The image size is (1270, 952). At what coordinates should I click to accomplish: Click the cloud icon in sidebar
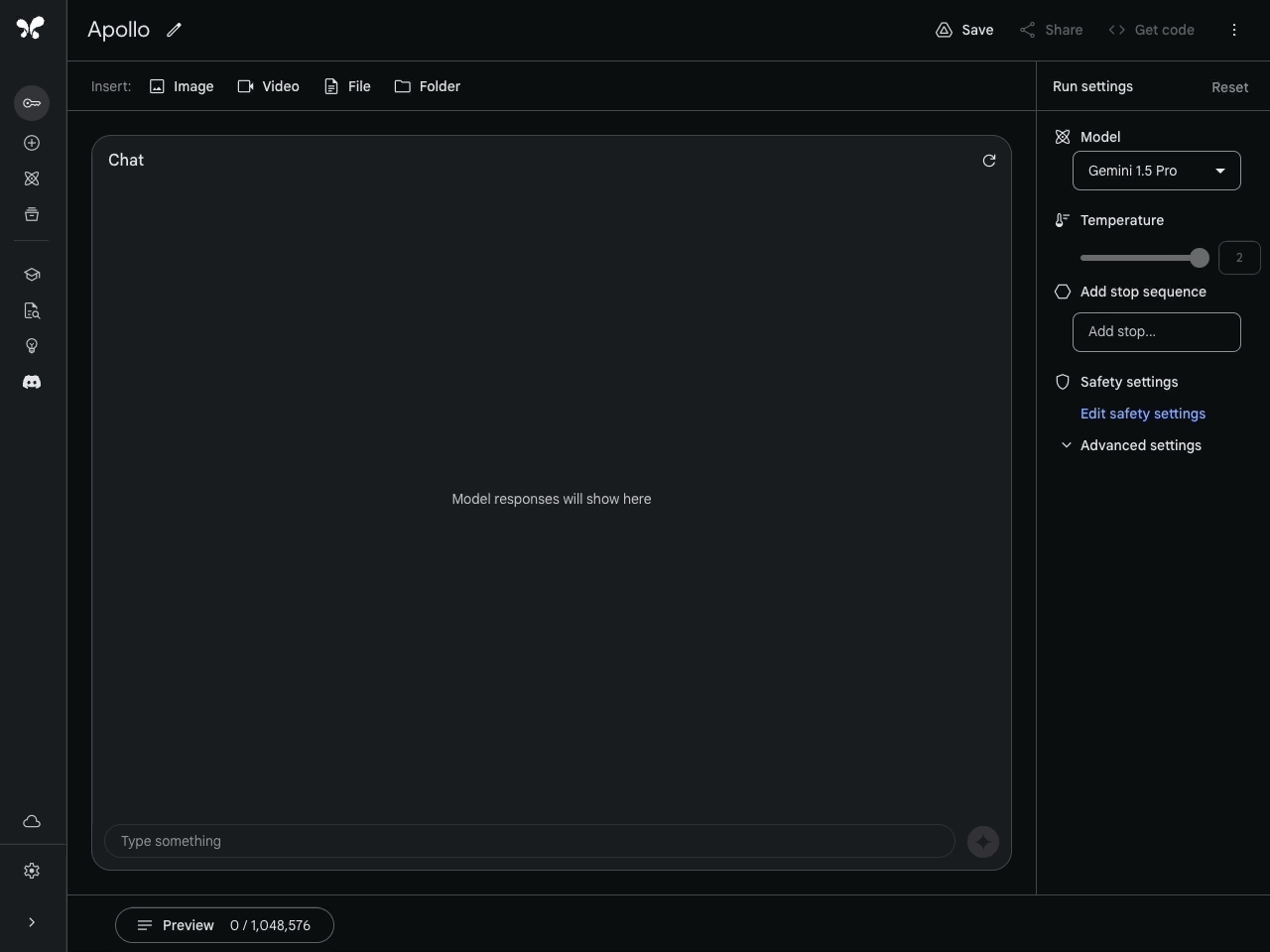coord(32,821)
